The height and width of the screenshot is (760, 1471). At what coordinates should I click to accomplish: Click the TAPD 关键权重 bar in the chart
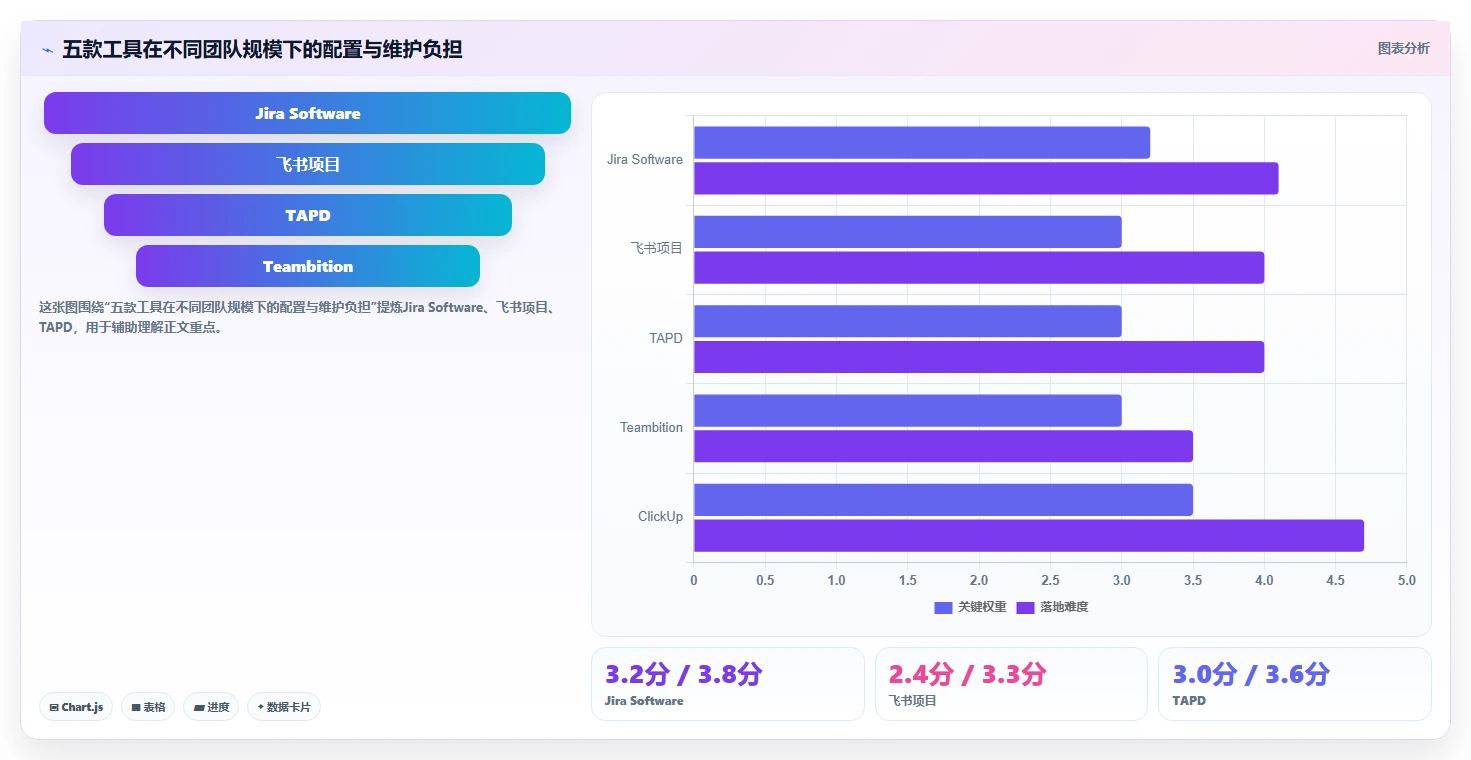[908, 321]
